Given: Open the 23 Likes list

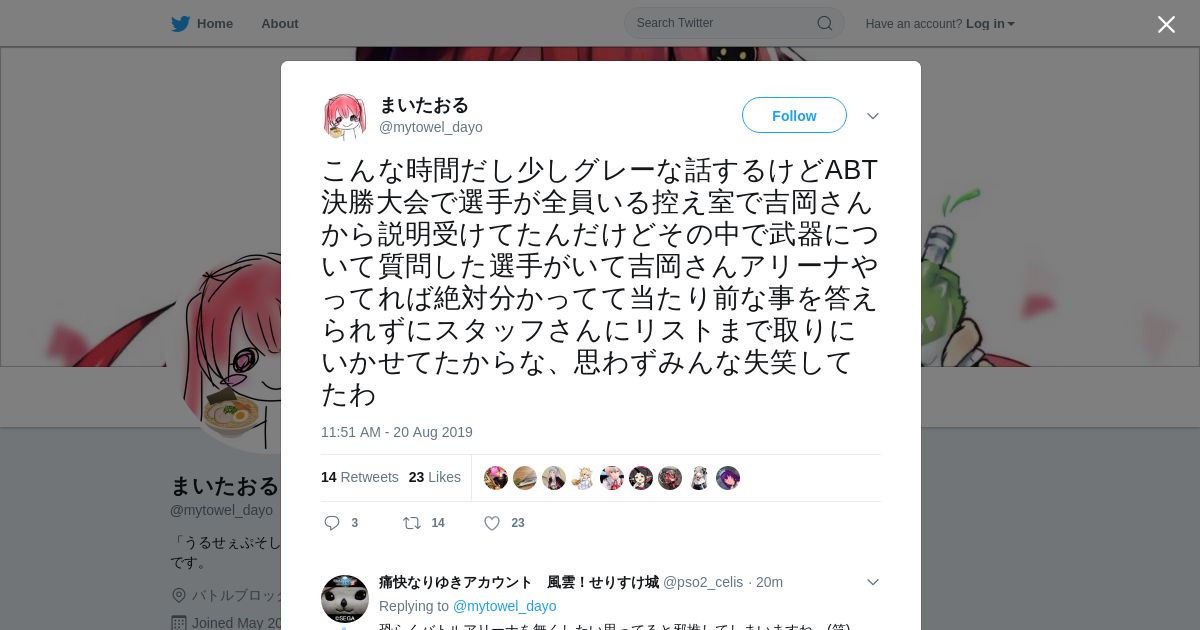Looking at the screenshot, I should tap(435, 477).
